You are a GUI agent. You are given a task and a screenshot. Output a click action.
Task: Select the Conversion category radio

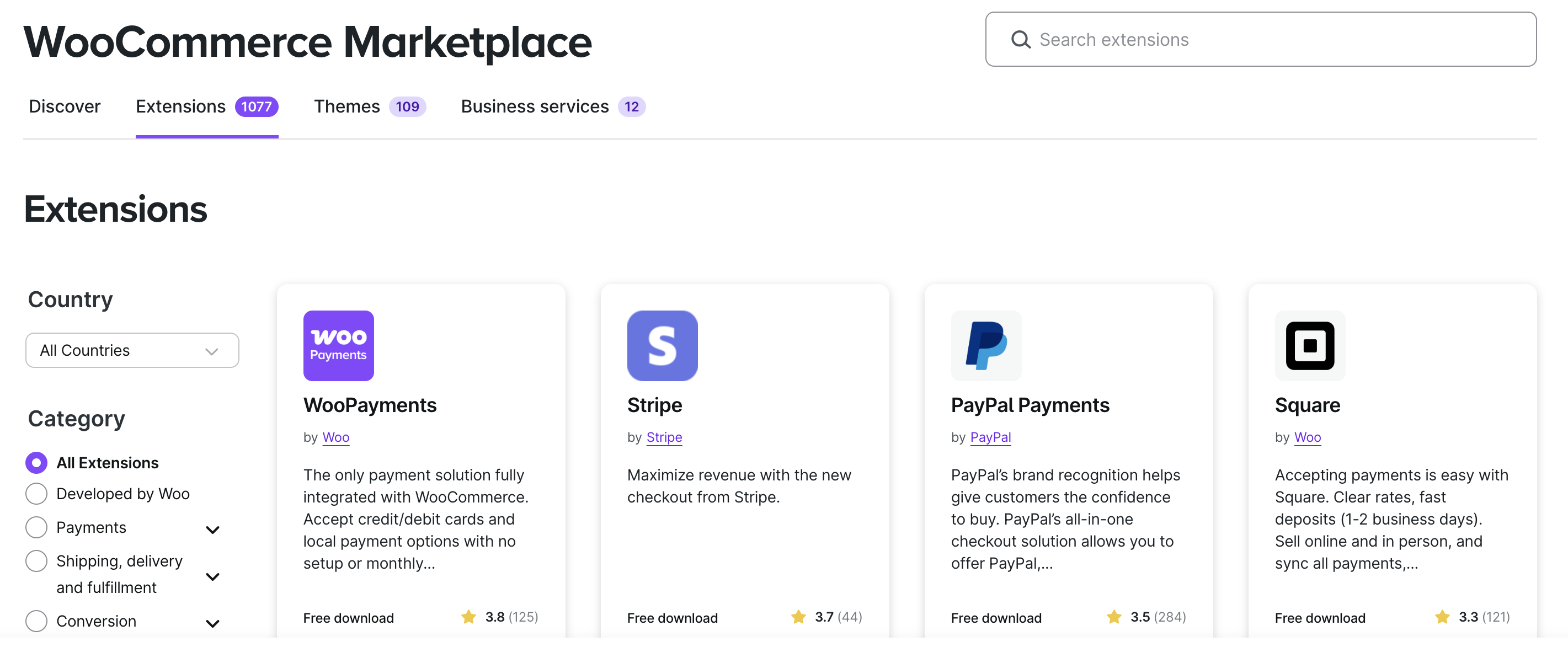[x=36, y=621]
